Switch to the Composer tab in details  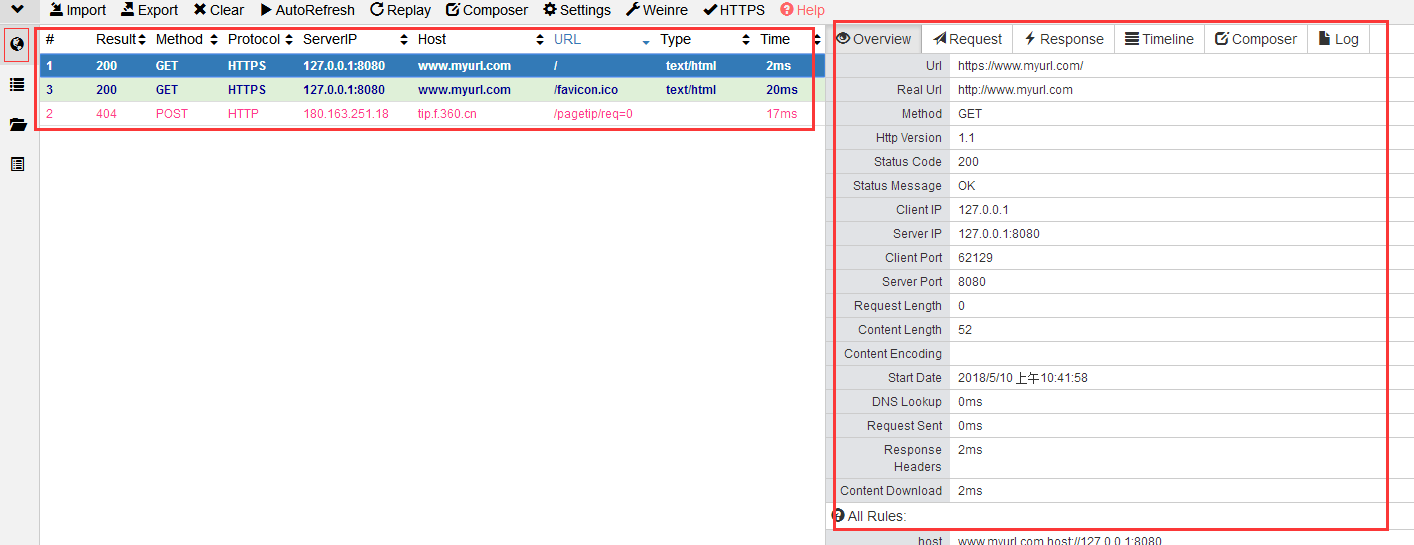pos(1255,39)
